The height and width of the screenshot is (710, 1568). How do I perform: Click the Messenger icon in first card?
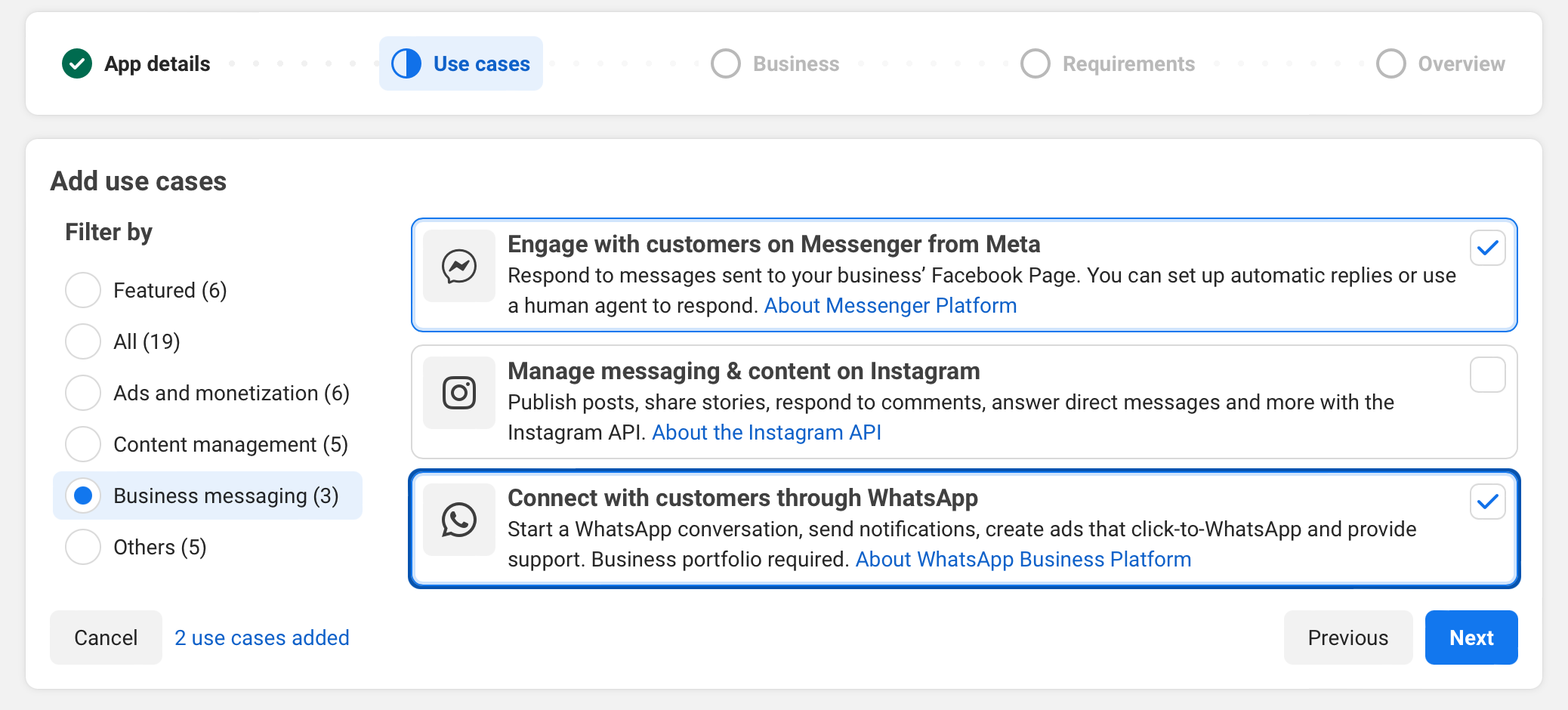(459, 266)
